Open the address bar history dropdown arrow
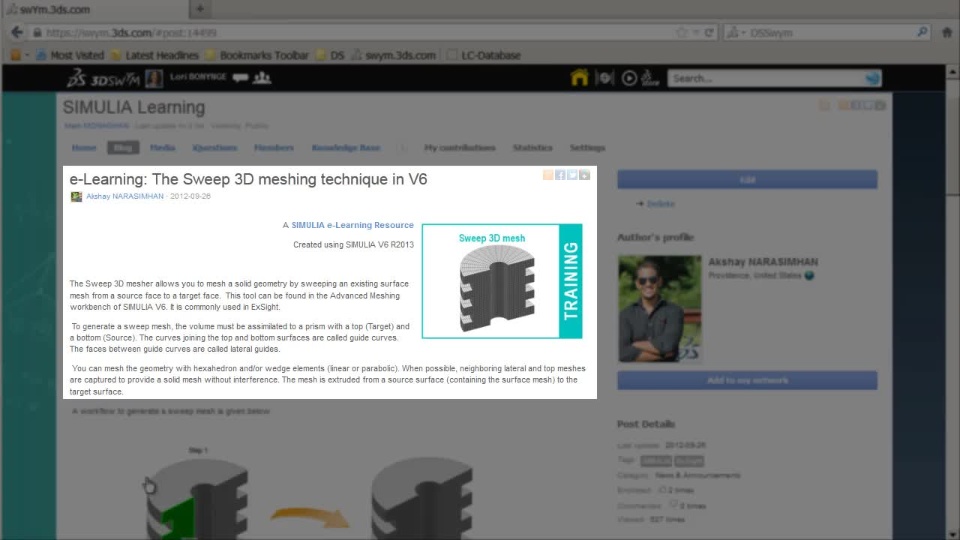The image size is (960, 540). pyautogui.click(x=696, y=32)
